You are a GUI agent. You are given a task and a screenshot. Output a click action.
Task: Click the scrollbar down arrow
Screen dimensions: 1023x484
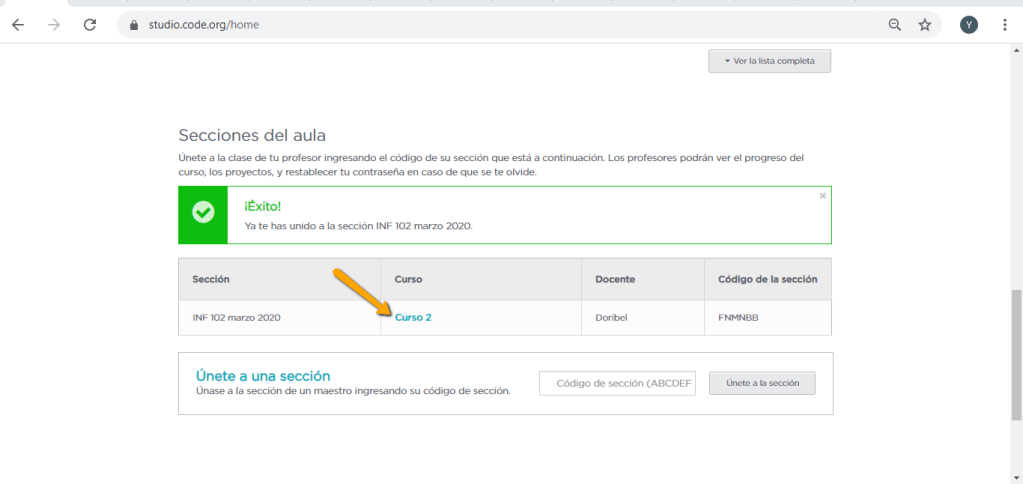1016,477
